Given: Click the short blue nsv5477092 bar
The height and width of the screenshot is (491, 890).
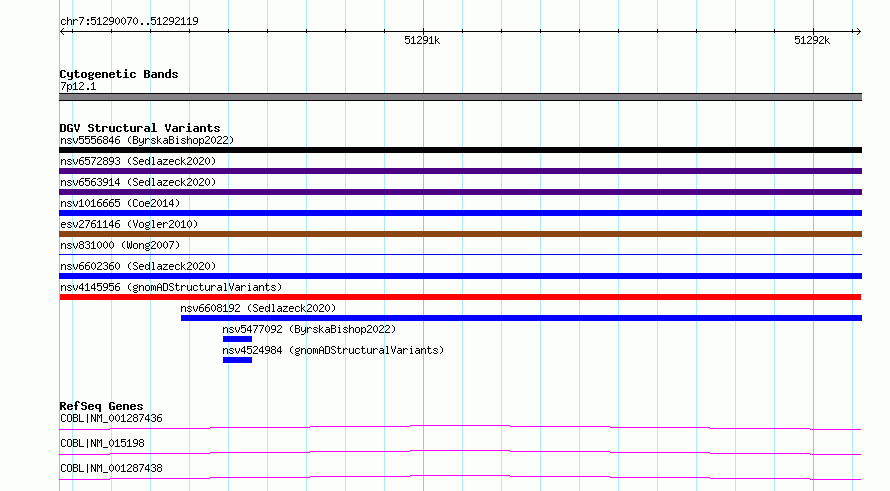Looking at the screenshot, I should [x=237, y=339].
